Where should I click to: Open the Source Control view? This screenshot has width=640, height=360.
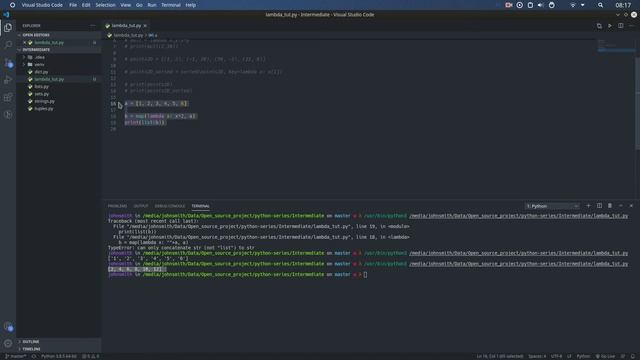pos(8,62)
